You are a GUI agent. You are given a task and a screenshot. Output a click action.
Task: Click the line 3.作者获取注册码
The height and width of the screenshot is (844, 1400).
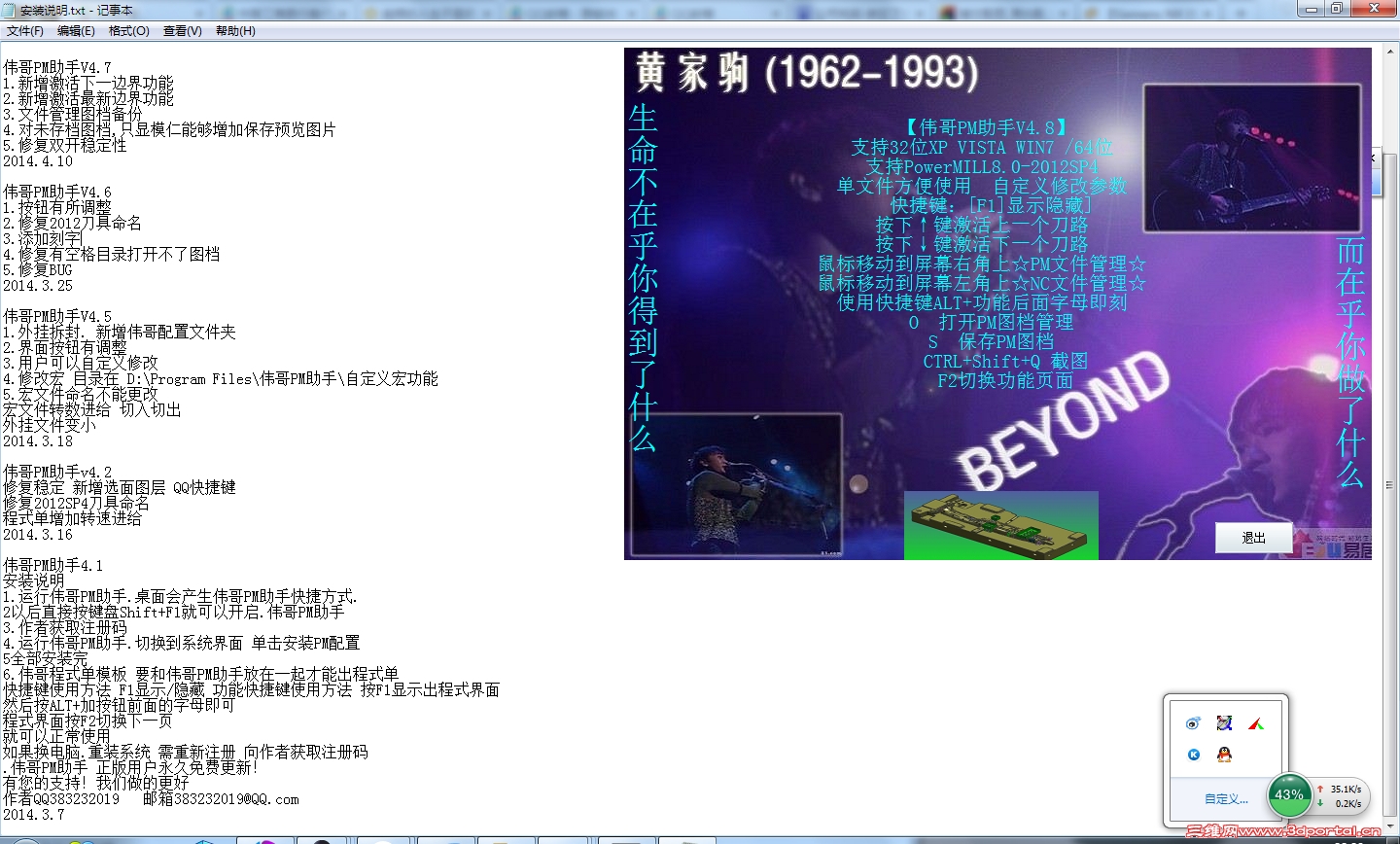pyautogui.click(x=65, y=628)
